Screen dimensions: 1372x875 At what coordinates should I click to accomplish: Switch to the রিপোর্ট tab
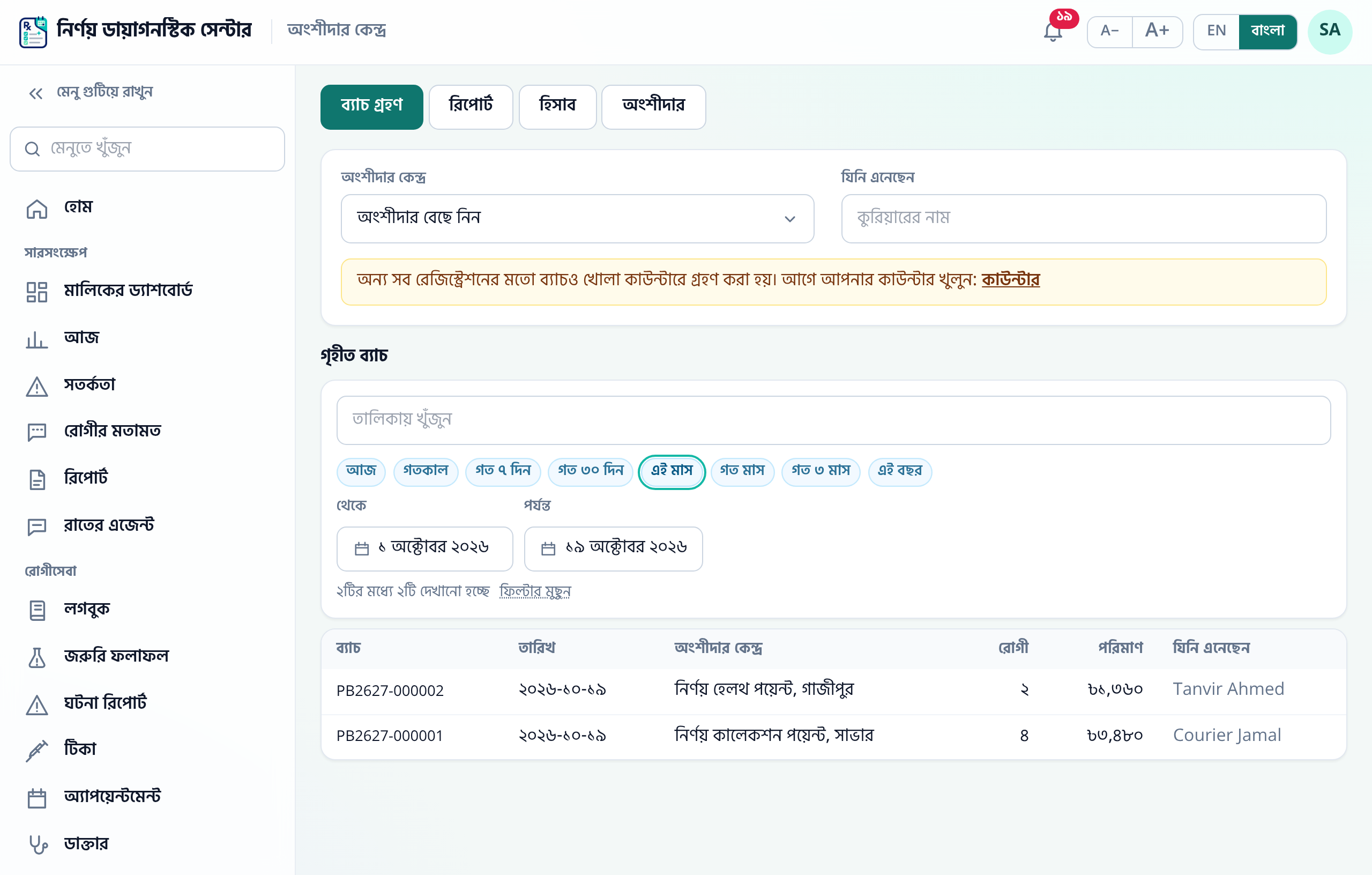click(x=471, y=107)
